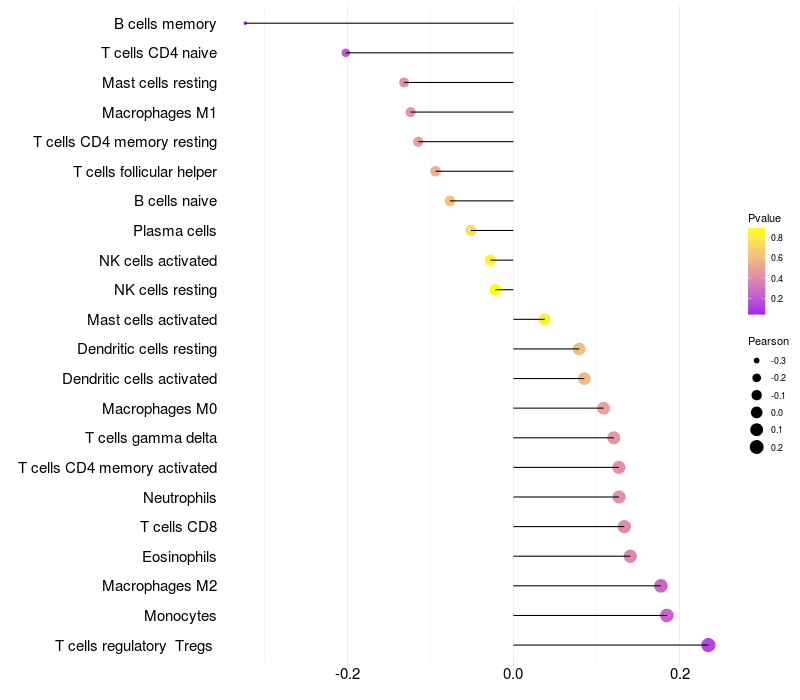Viewport: 800px width, 700px height.
Task: Click the -0.2 x-axis tick label
Action: [x=347, y=675]
